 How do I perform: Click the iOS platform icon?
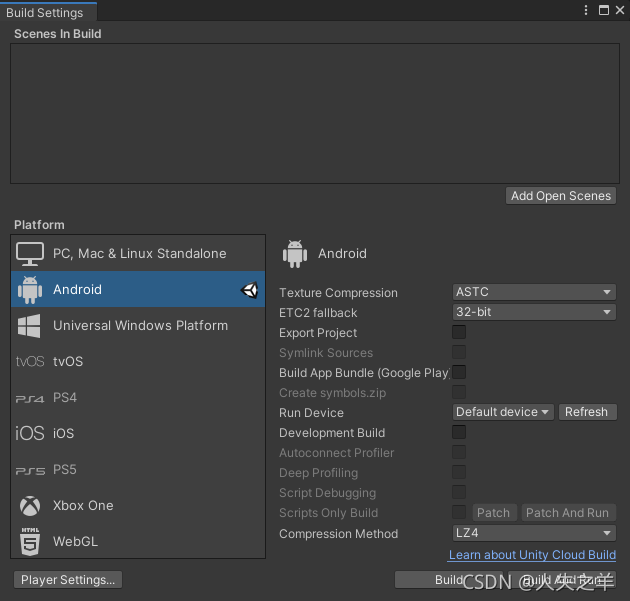(30, 433)
